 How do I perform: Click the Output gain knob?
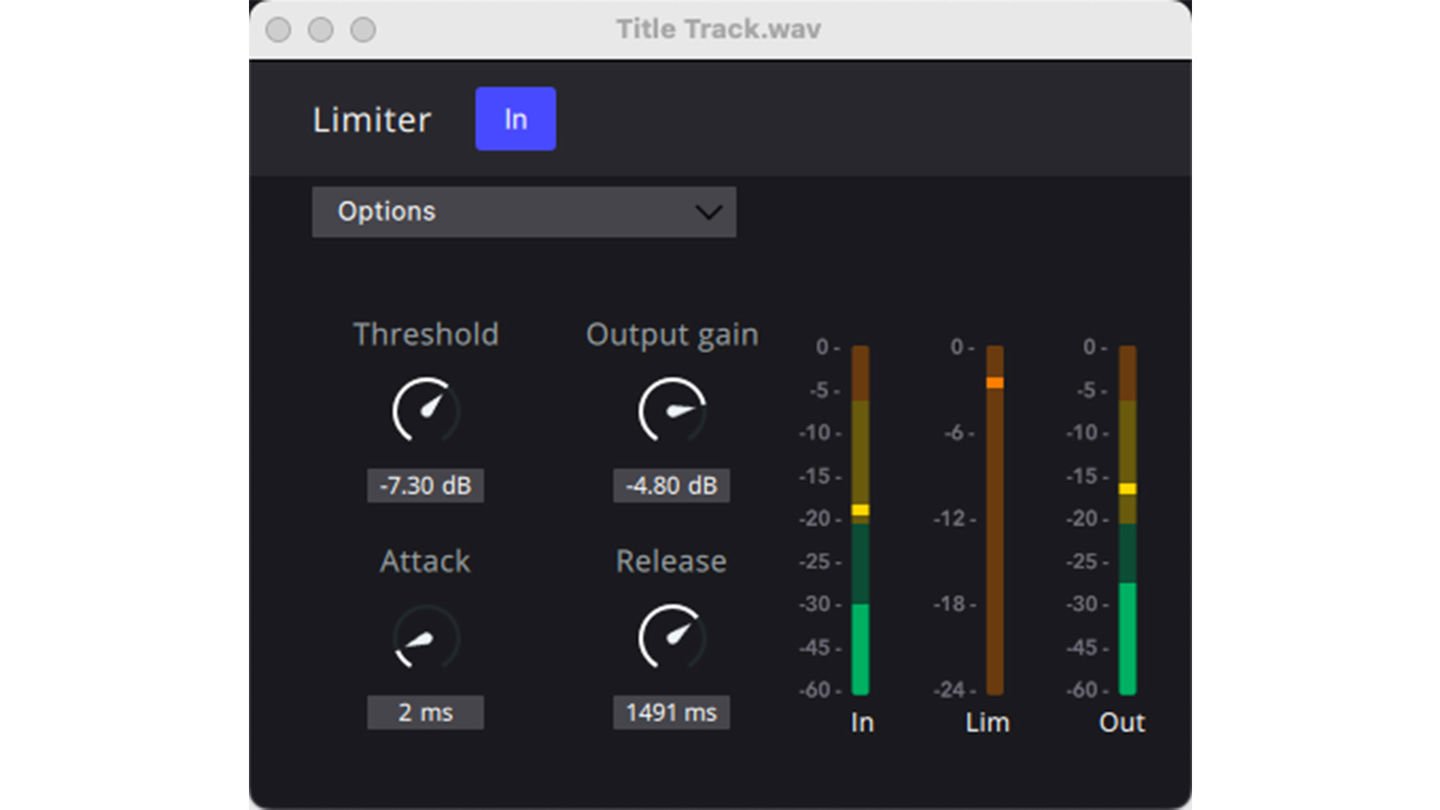(x=671, y=410)
